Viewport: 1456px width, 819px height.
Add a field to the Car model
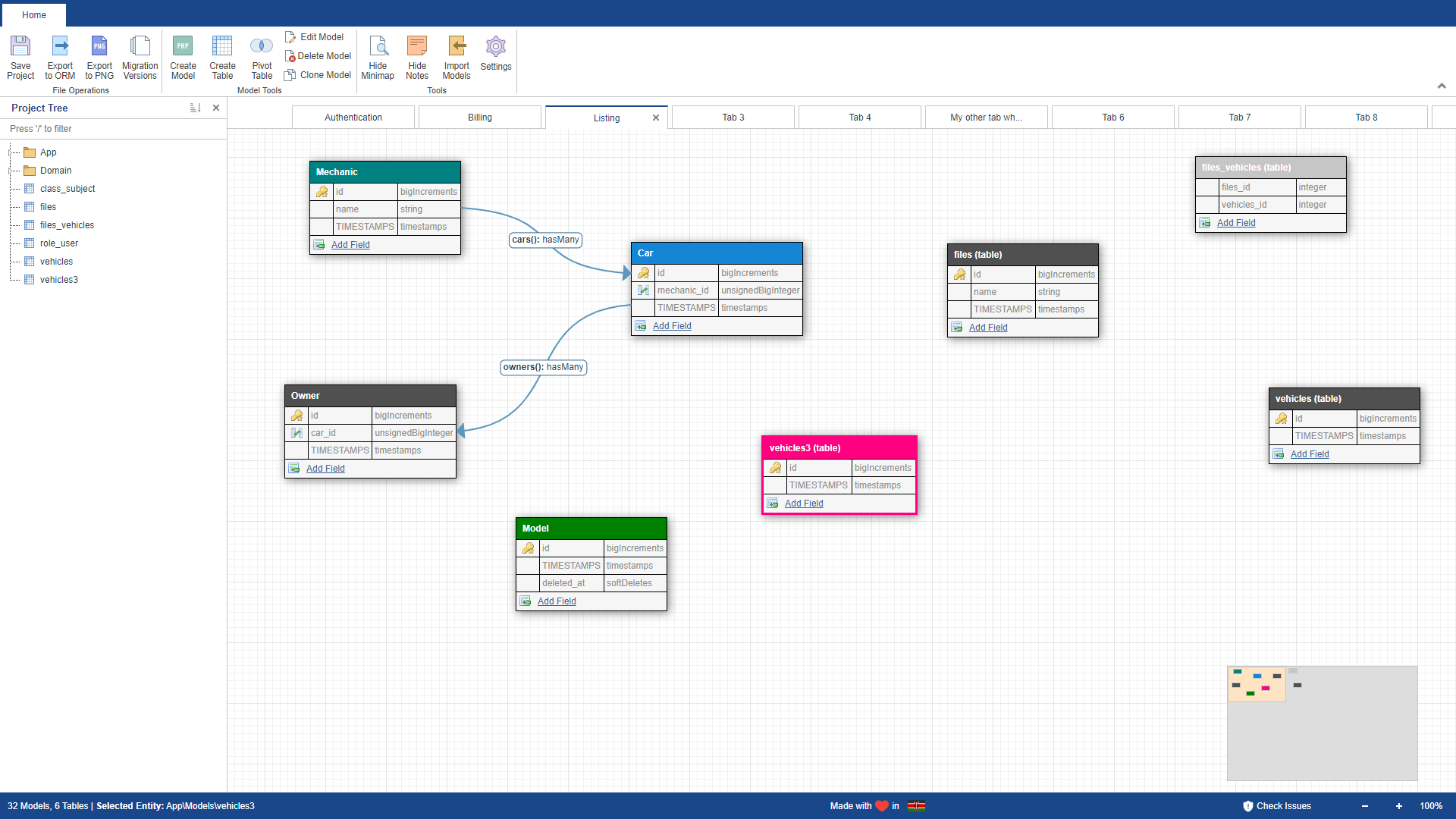click(x=672, y=325)
